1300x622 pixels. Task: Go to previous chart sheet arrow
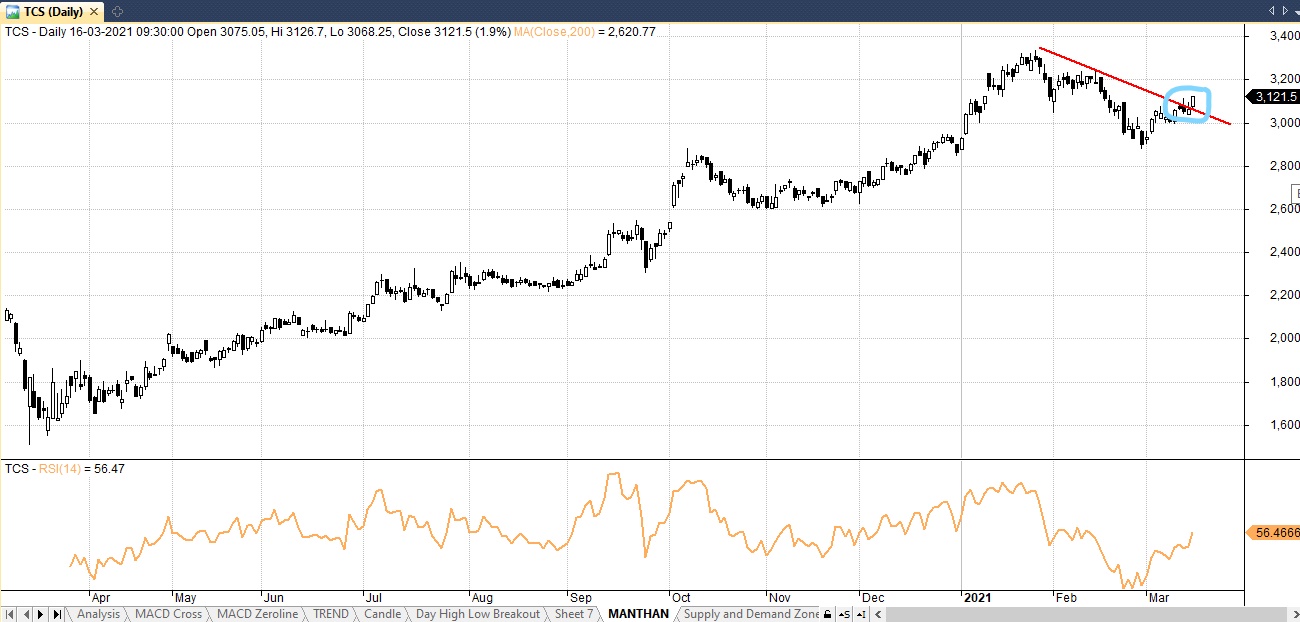pos(27,614)
